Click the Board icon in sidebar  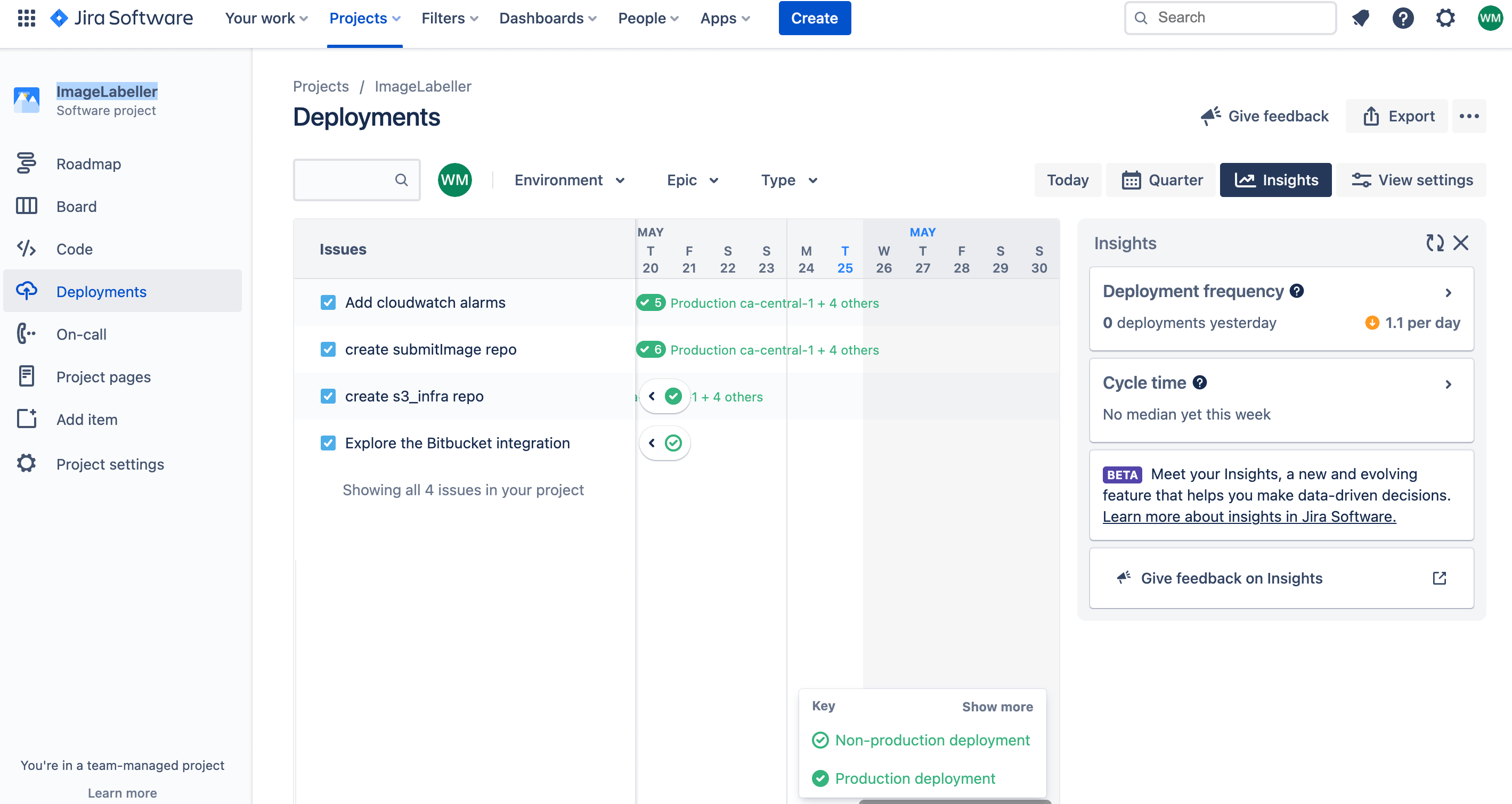27,206
